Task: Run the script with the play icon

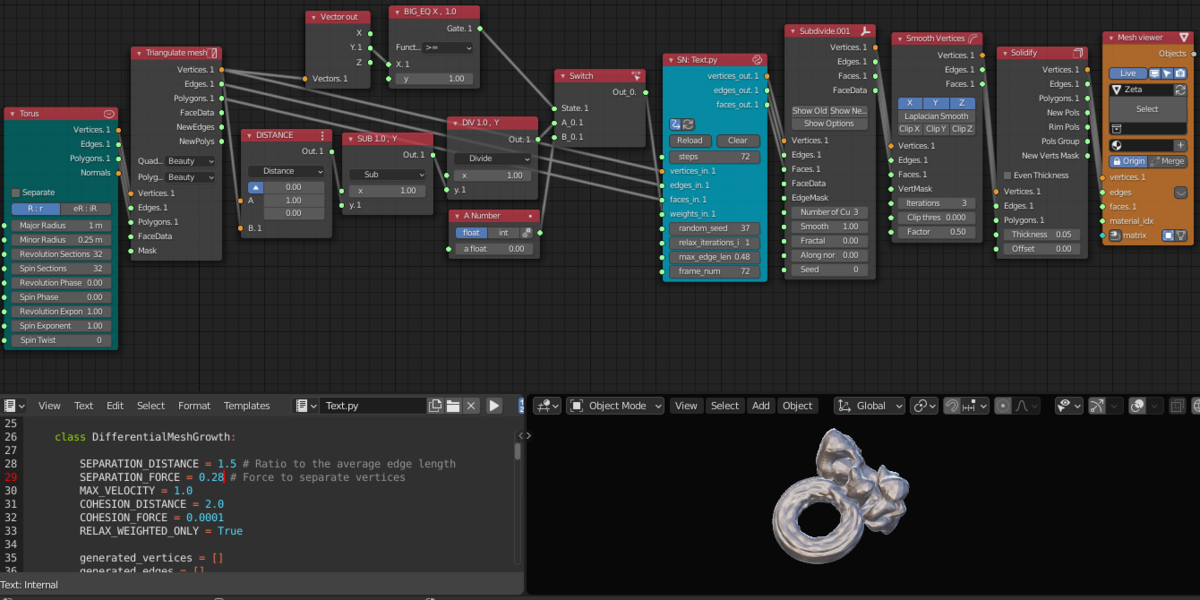Action: click(x=494, y=406)
